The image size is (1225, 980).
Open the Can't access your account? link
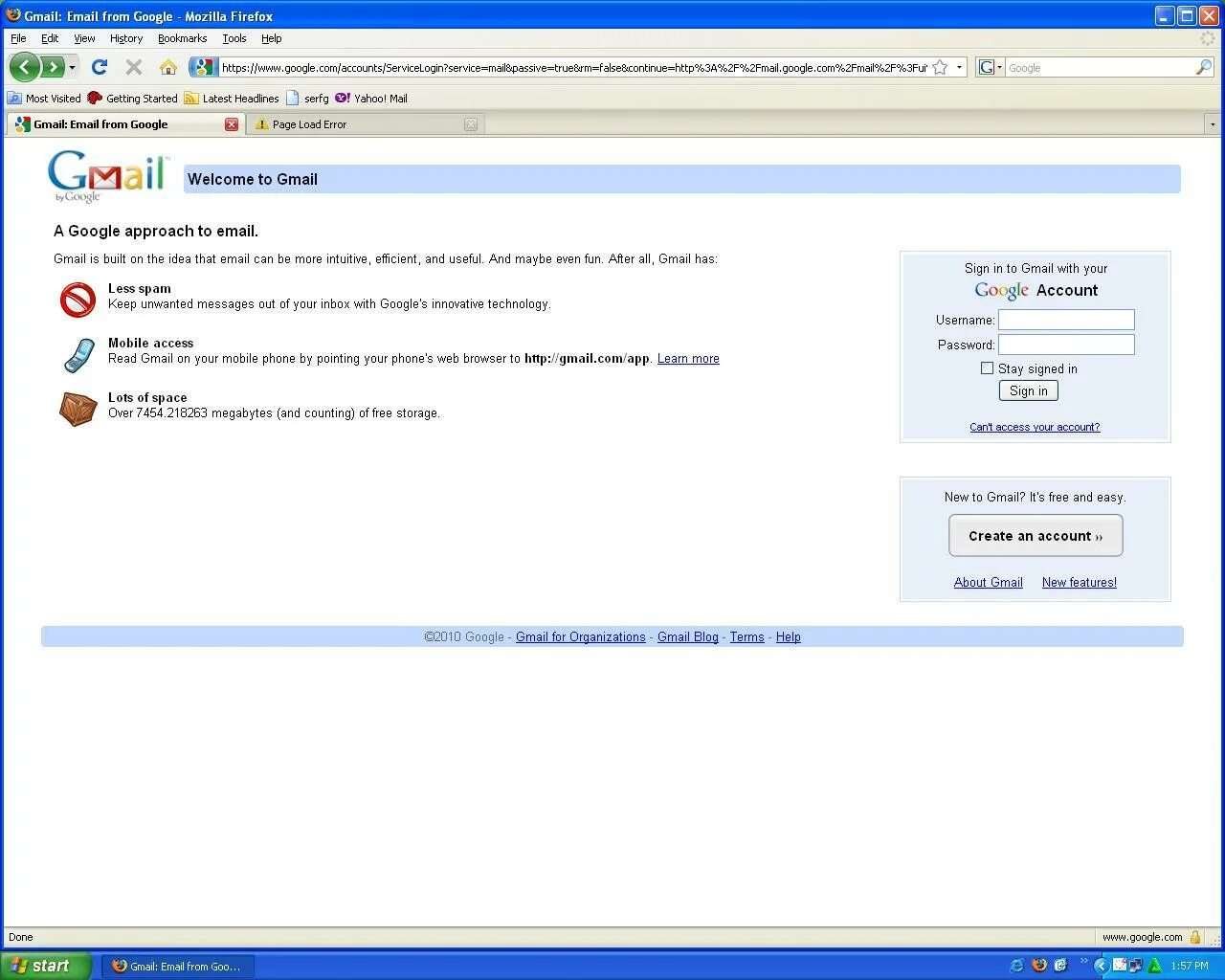(x=1035, y=427)
